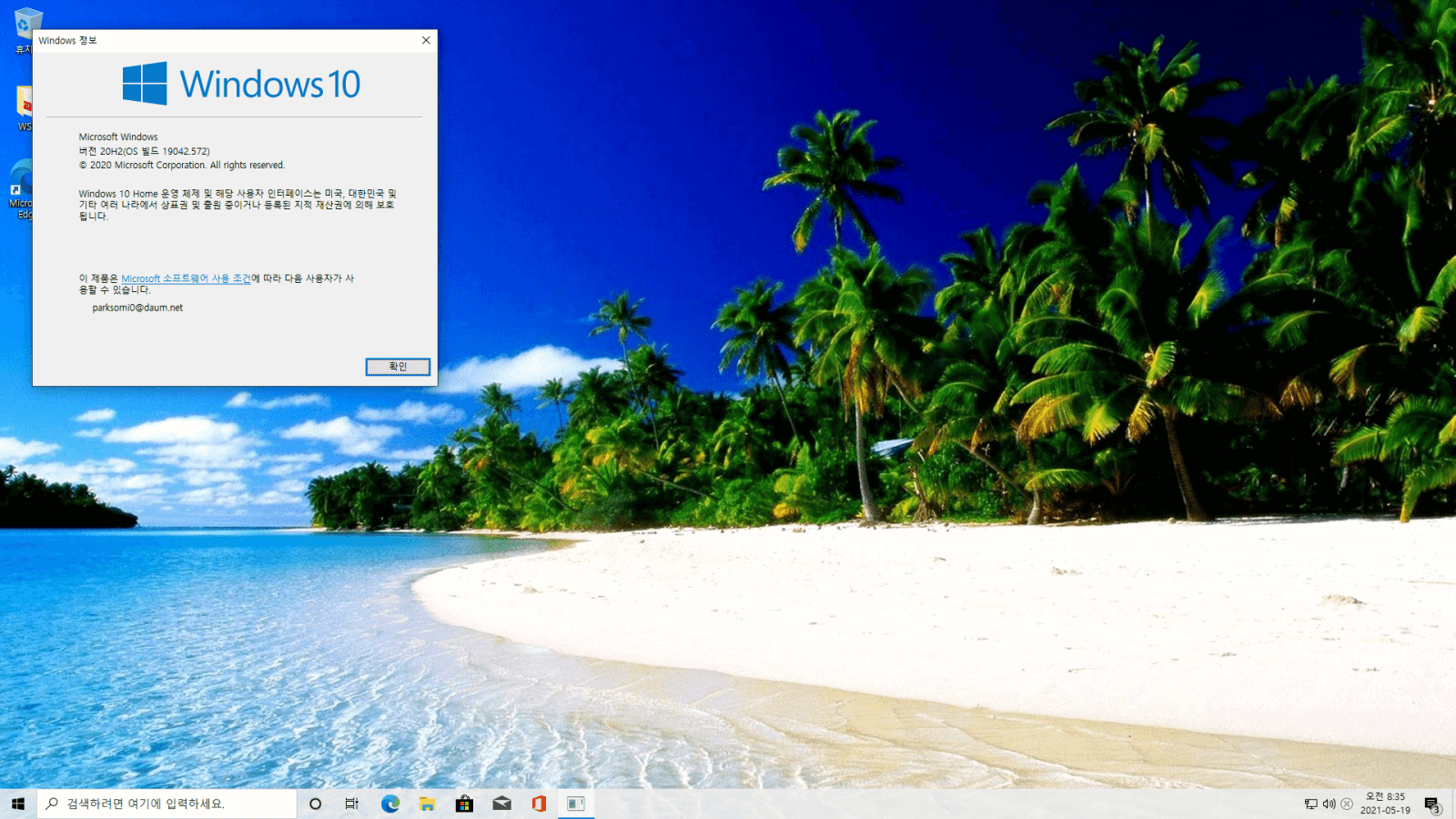Open the Microsoft 소프트웨어 사용 조건 link

pos(186,278)
